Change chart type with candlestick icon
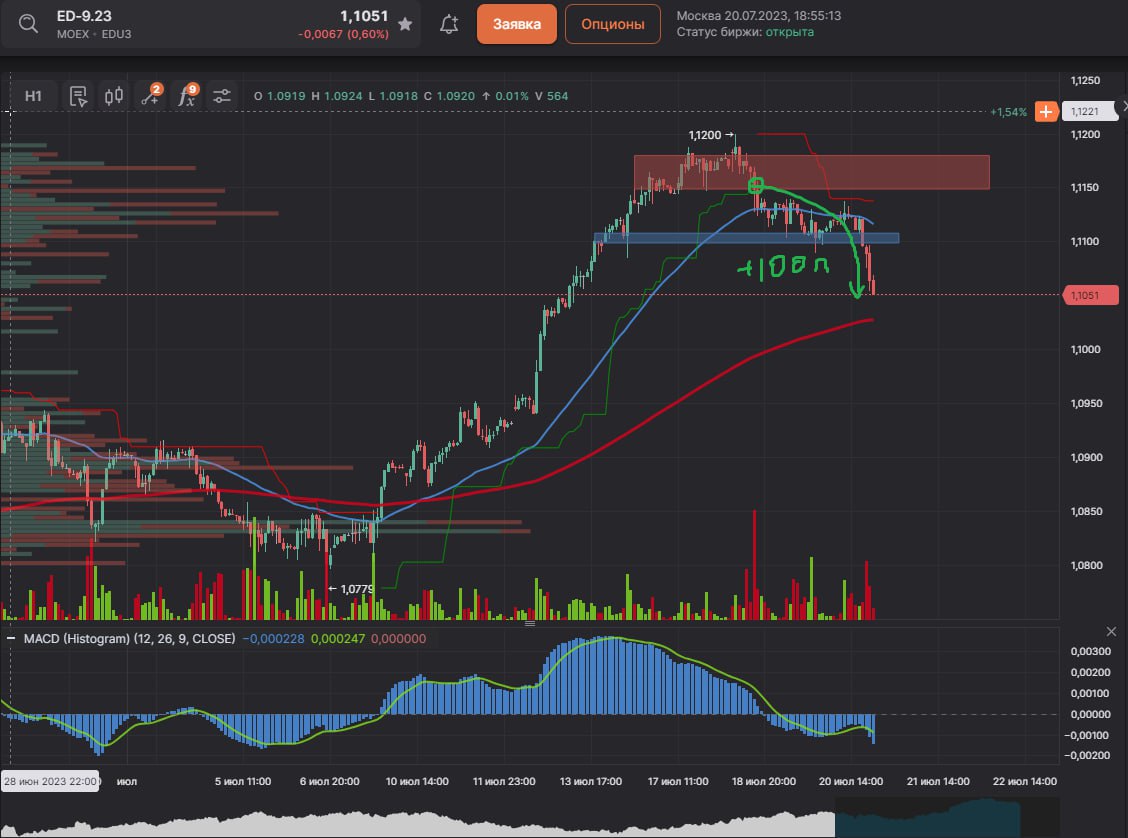 (113, 96)
